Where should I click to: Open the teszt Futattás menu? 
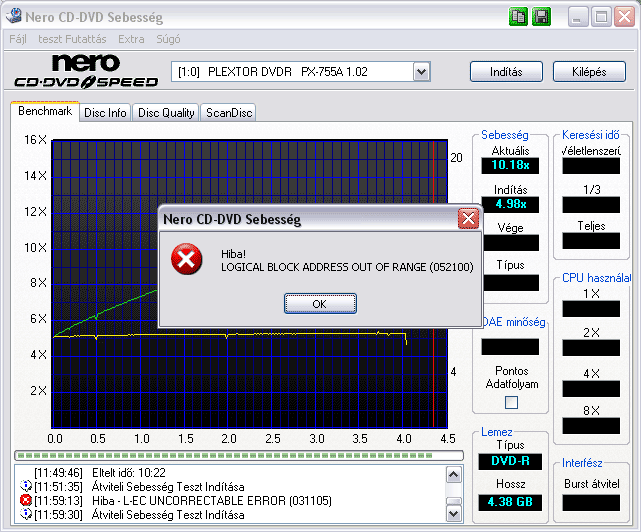click(x=72, y=39)
